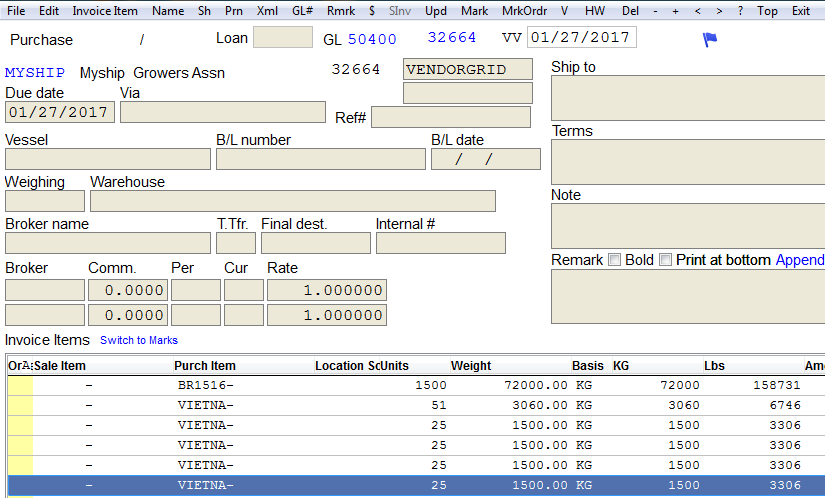The height and width of the screenshot is (498, 825).
Task: Open the GL# menu item
Action: [303, 11]
